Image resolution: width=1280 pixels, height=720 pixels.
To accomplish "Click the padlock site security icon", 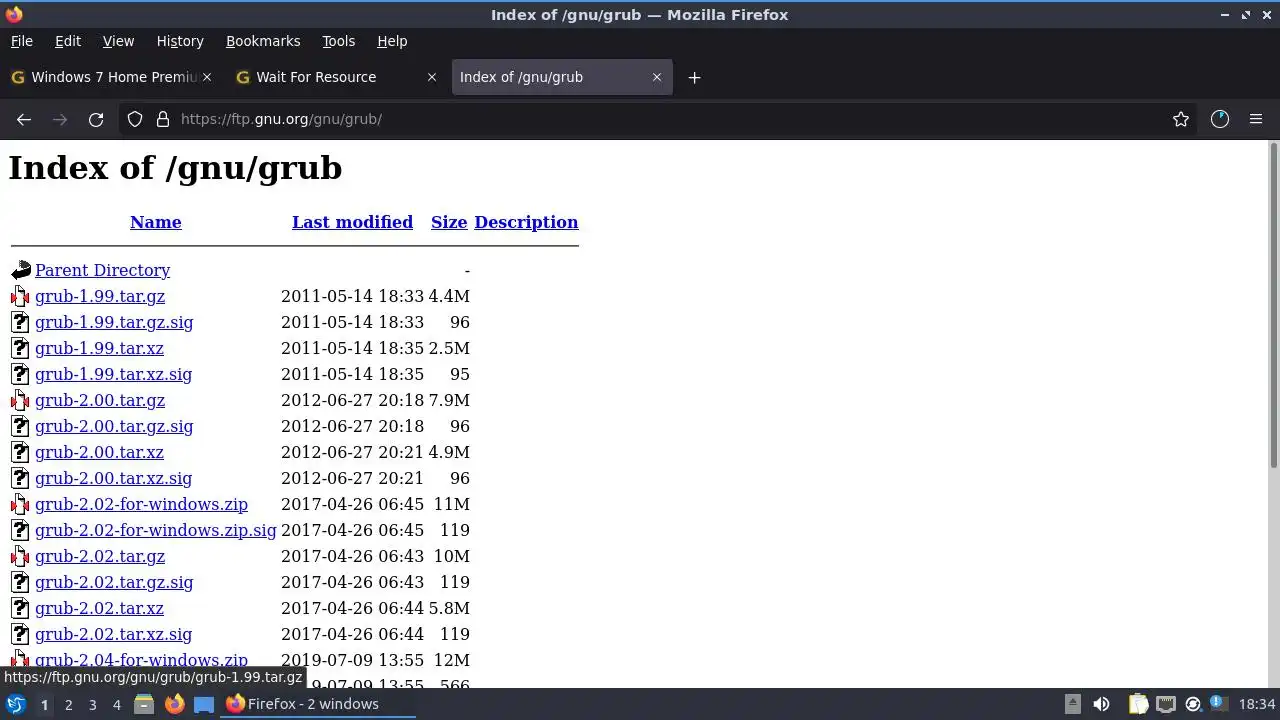I will click(x=163, y=119).
